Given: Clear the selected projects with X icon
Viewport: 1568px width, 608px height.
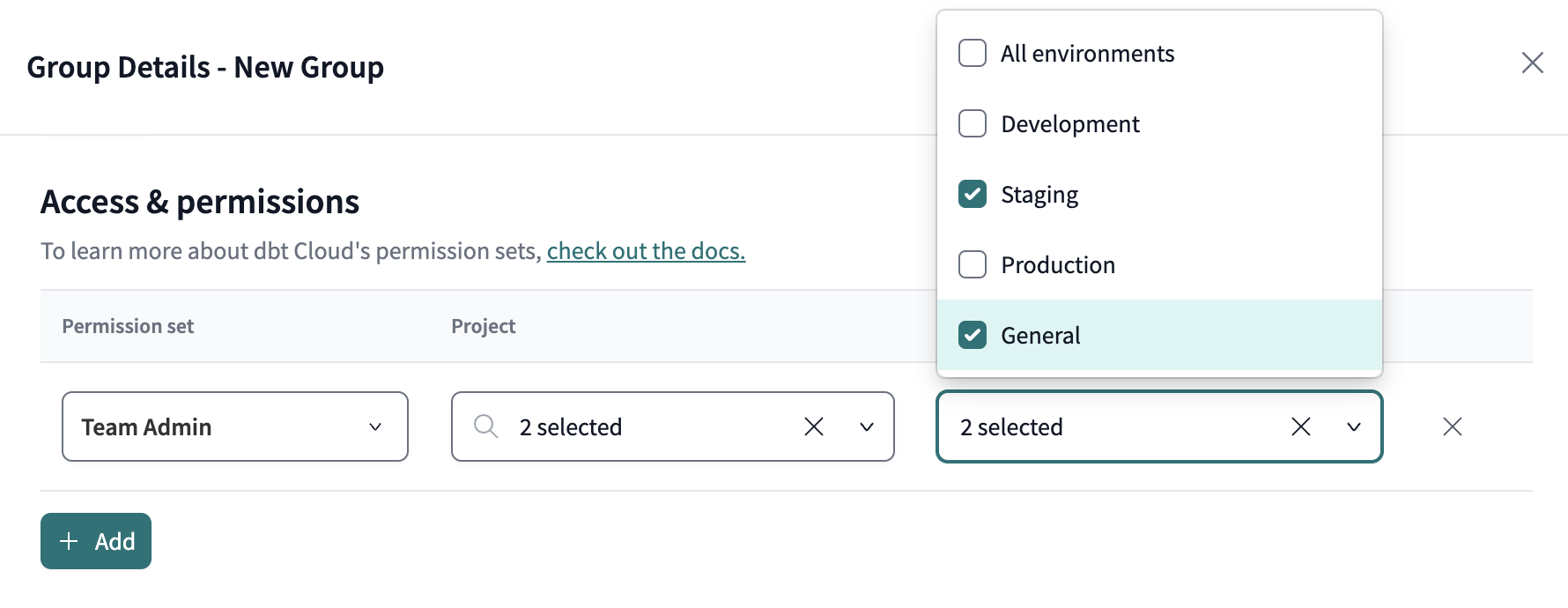Looking at the screenshot, I should click(x=814, y=427).
